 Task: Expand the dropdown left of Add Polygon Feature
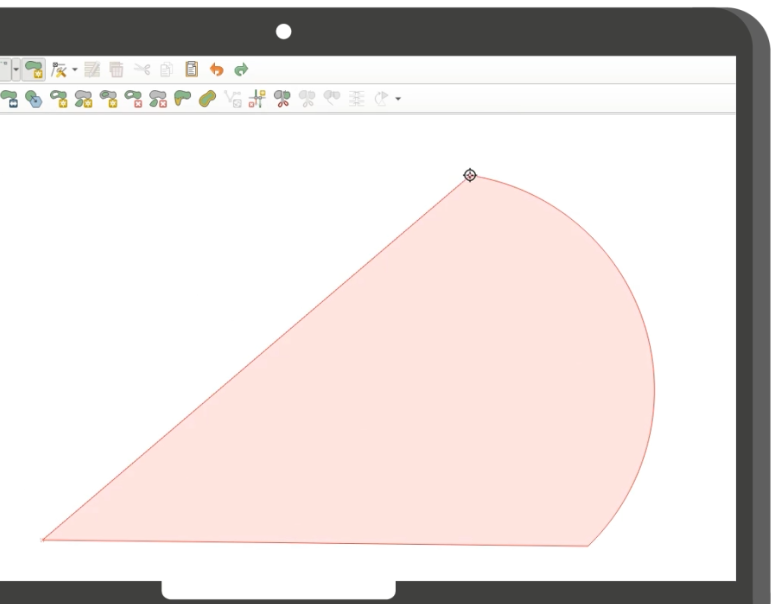click(x=15, y=69)
